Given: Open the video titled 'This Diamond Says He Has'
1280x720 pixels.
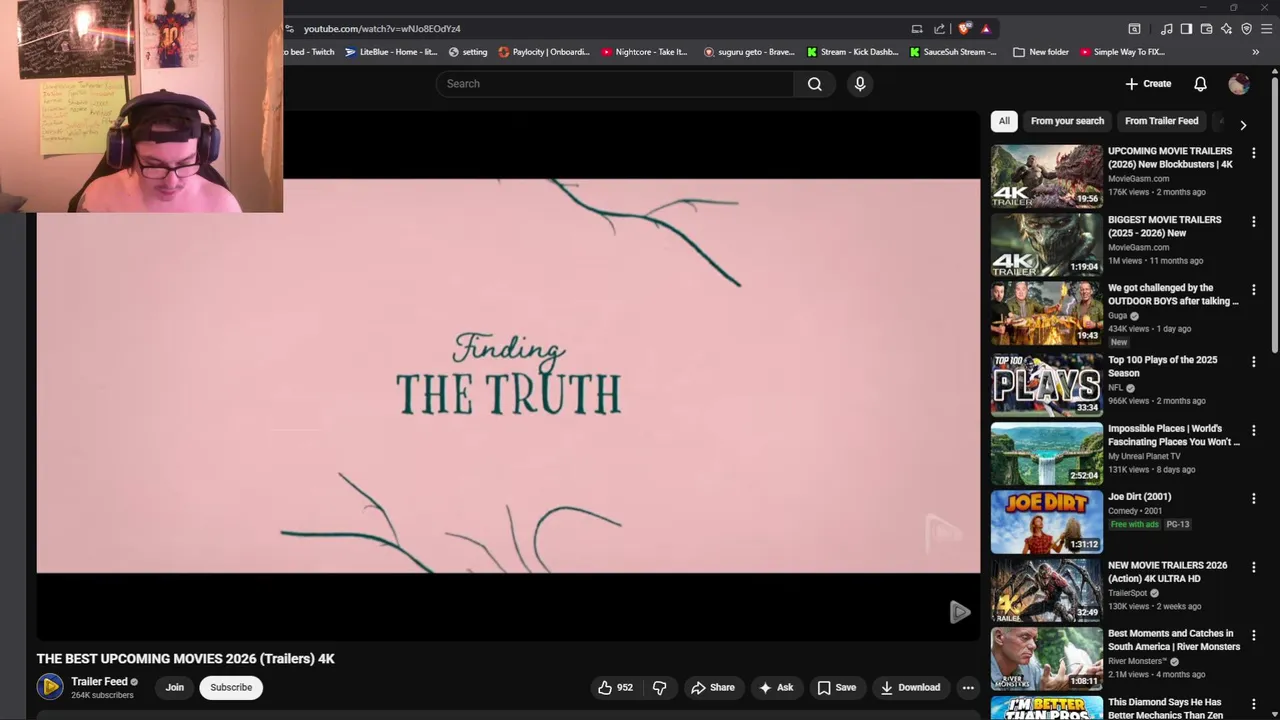Looking at the screenshot, I should click(x=1164, y=708).
